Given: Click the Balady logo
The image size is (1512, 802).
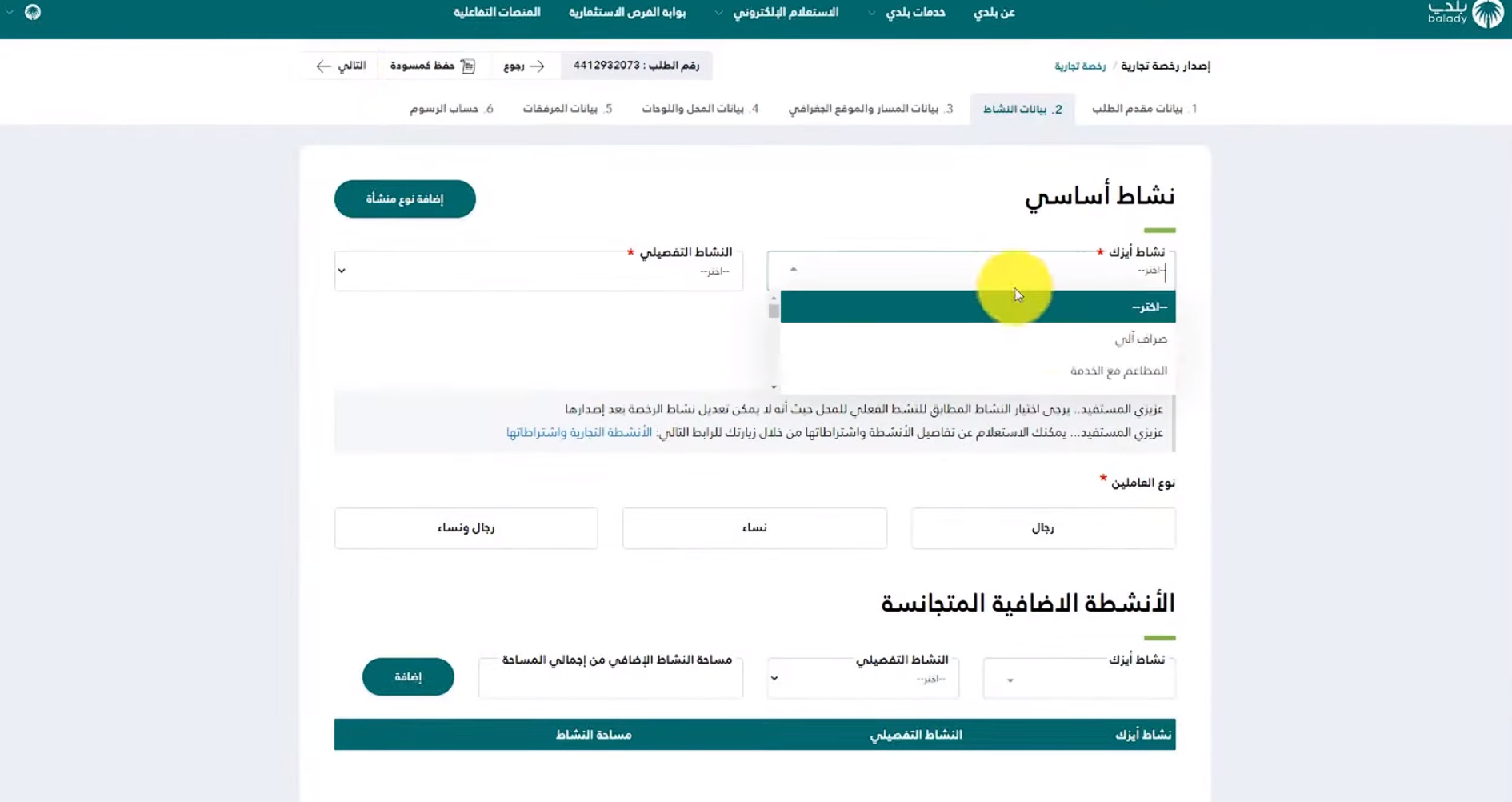Looking at the screenshot, I should click(1465, 14).
